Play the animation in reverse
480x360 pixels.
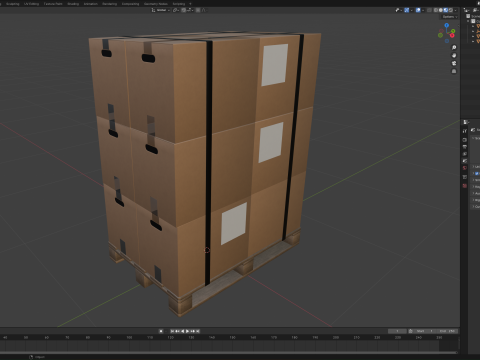183,331
